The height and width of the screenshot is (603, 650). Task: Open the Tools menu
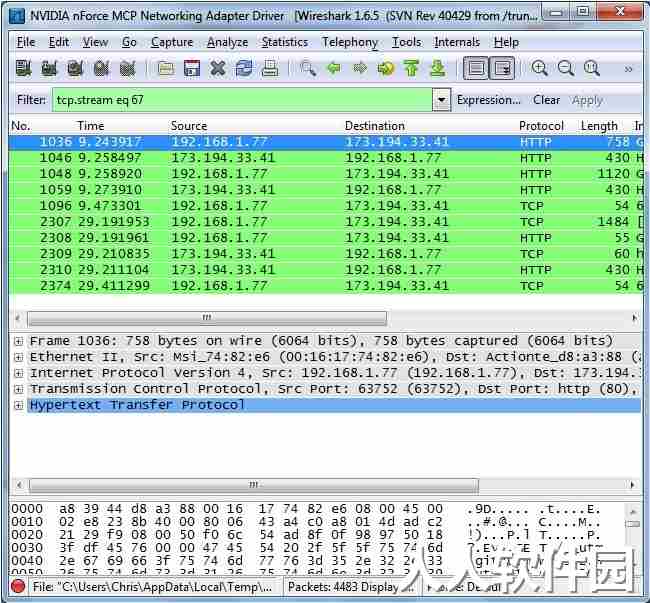coord(407,42)
